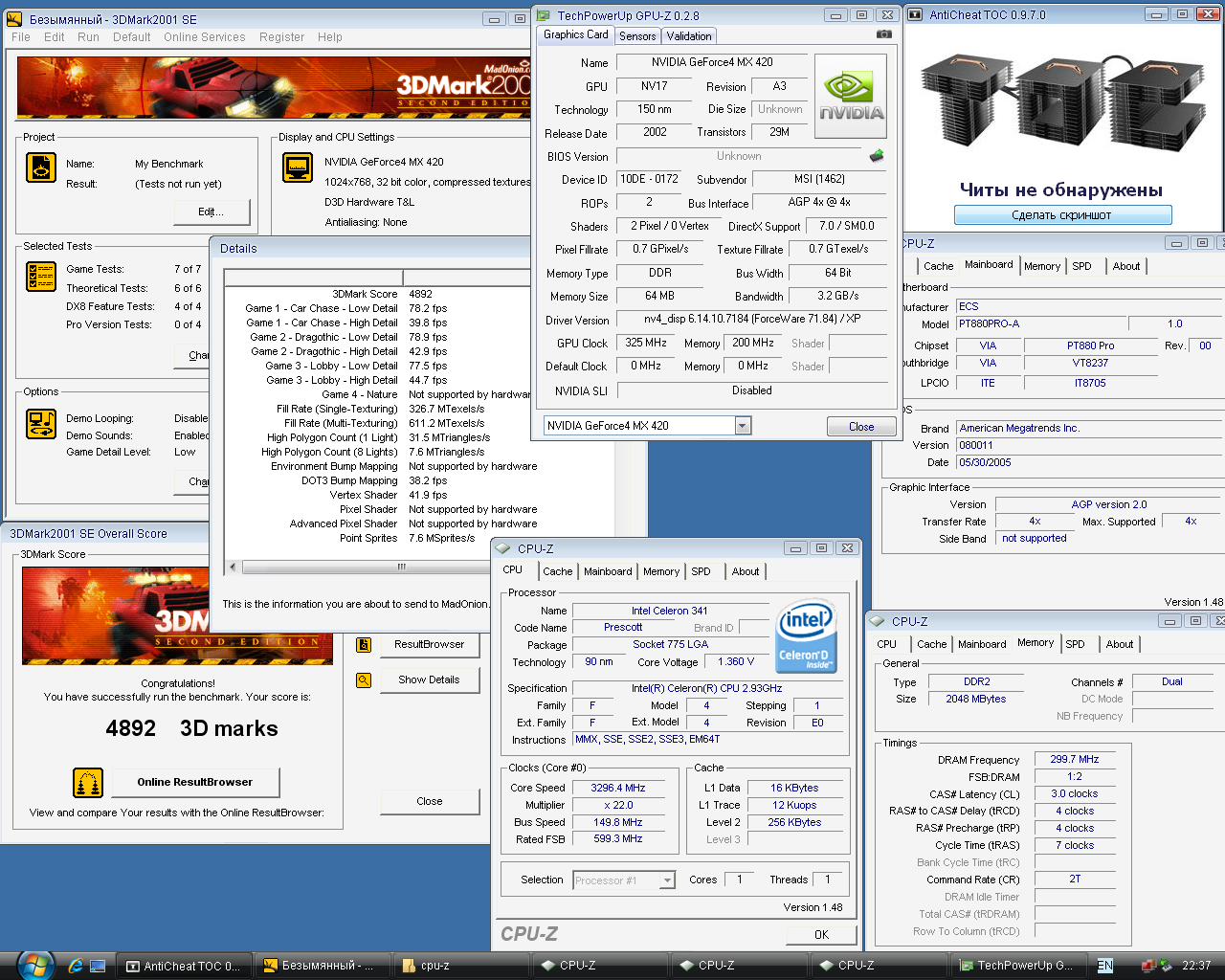Open the Cache tab in the Celeron CPU-Z window
This screenshot has height=980, width=1225.
[x=558, y=571]
